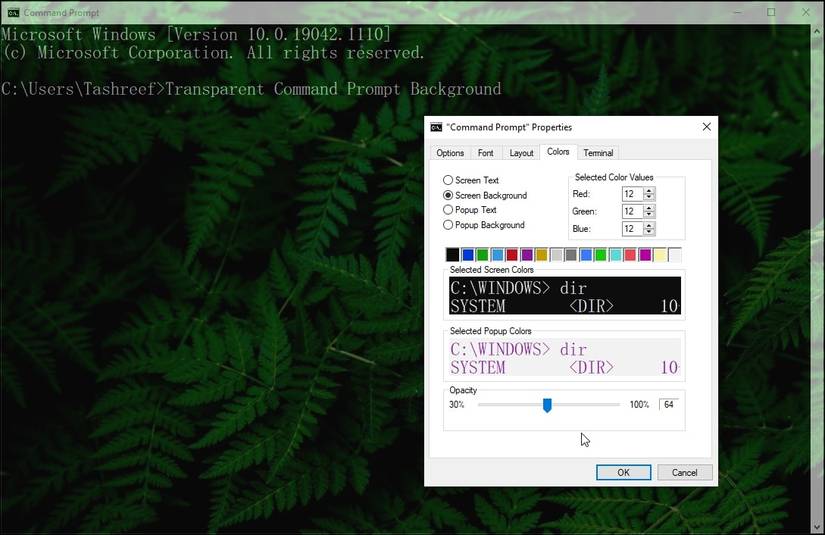Open the Terminal tab
This screenshot has width=825, height=535.
(598, 153)
